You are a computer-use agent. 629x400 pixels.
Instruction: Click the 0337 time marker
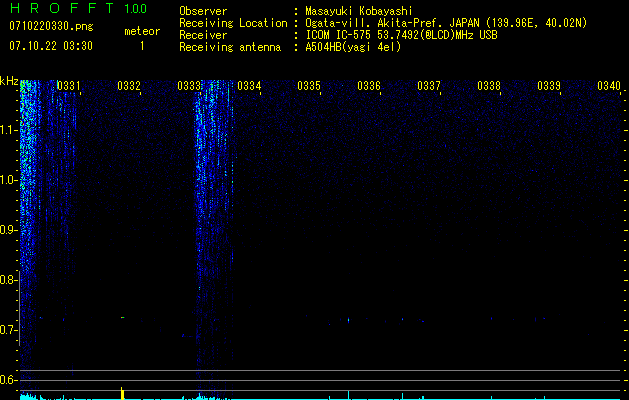tap(429, 86)
